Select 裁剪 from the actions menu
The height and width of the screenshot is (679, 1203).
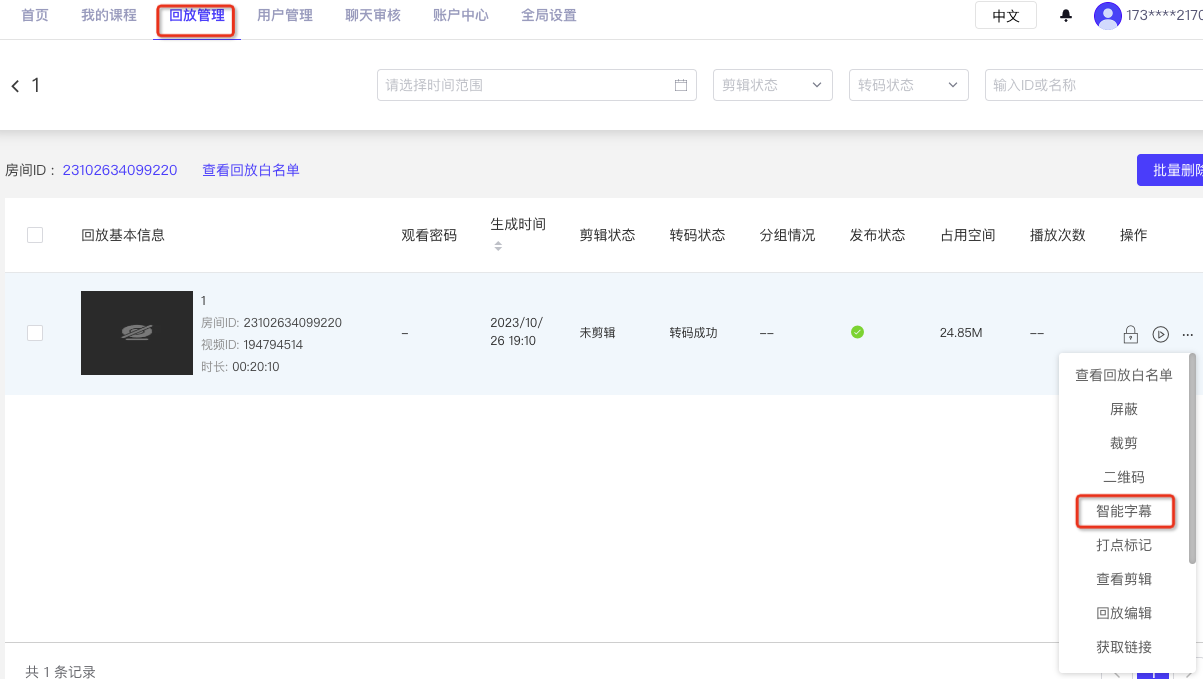pos(1124,443)
